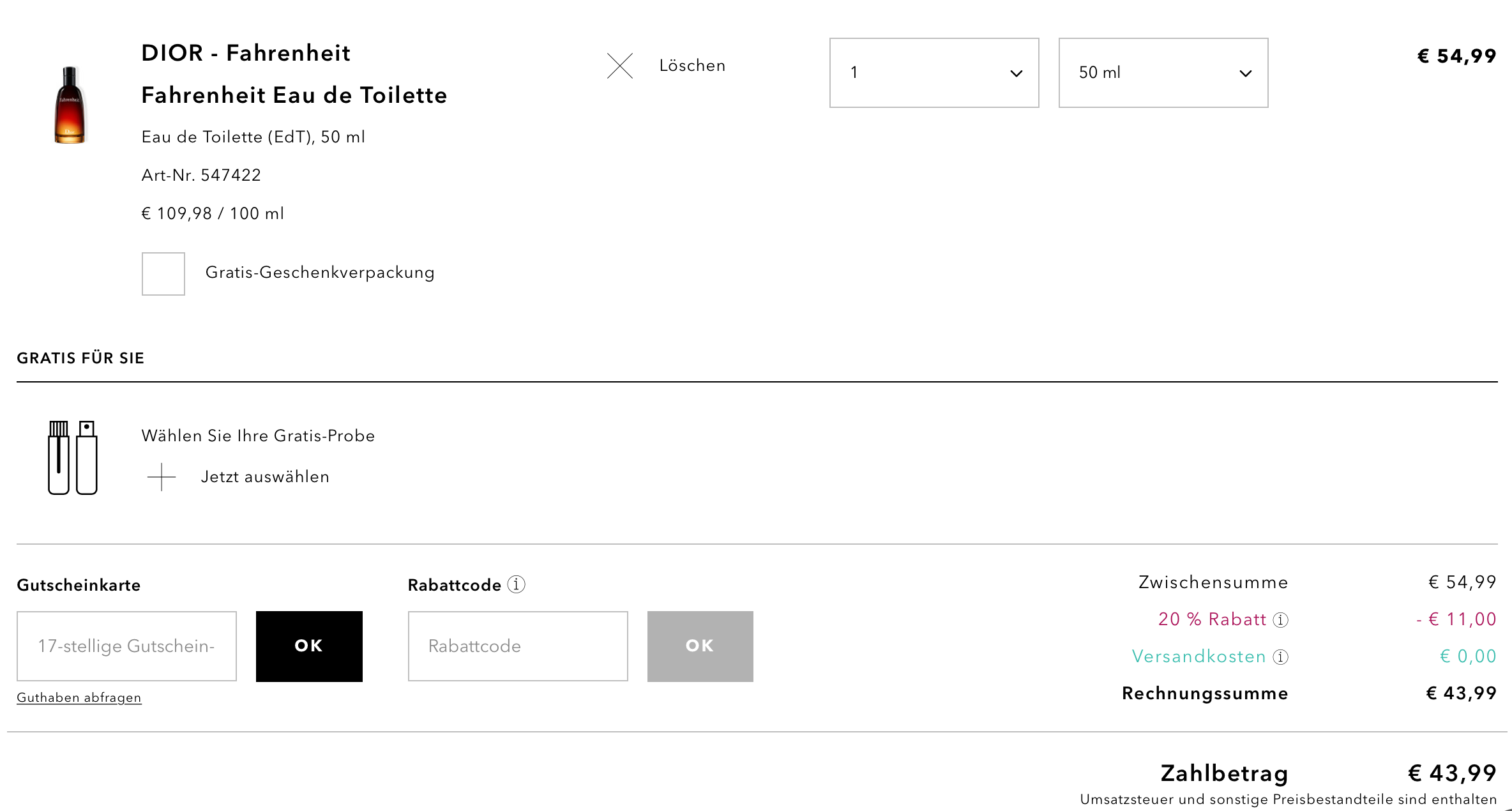1512x811 pixels.
Task: Click the black OK button for Gutscheinkarte
Action: coord(309,646)
